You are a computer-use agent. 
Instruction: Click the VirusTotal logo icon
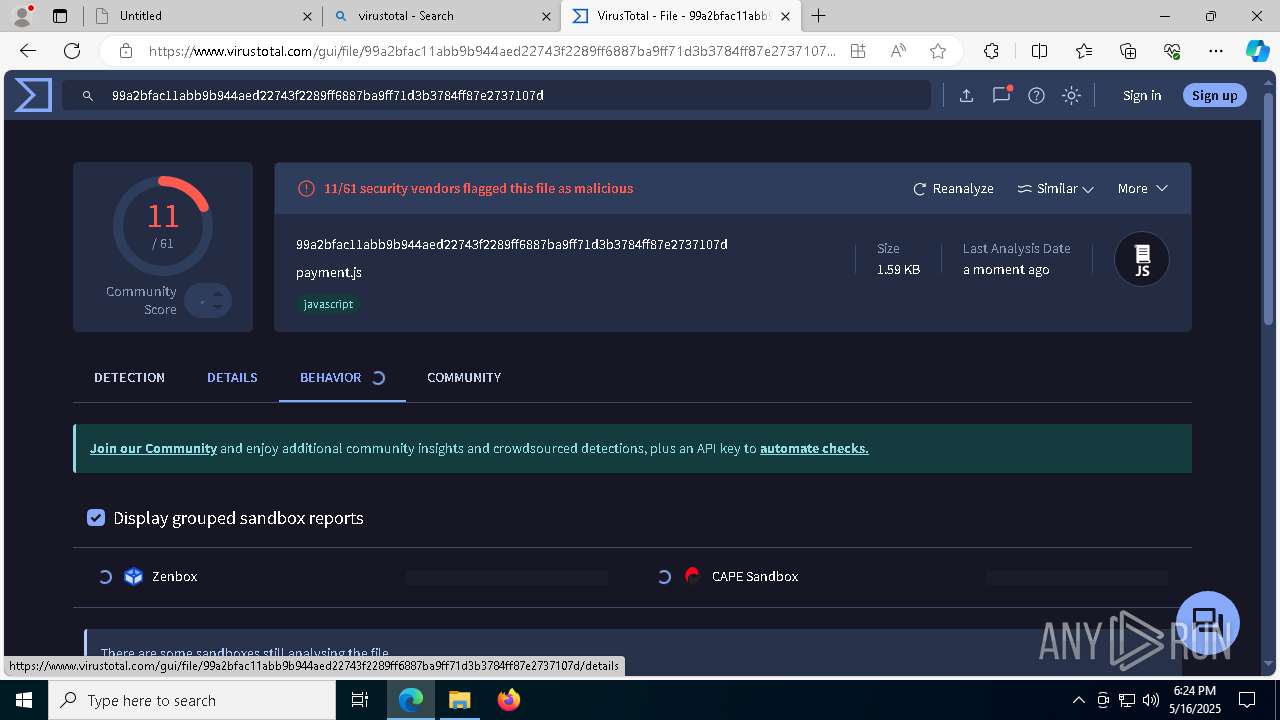[x=33, y=95]
